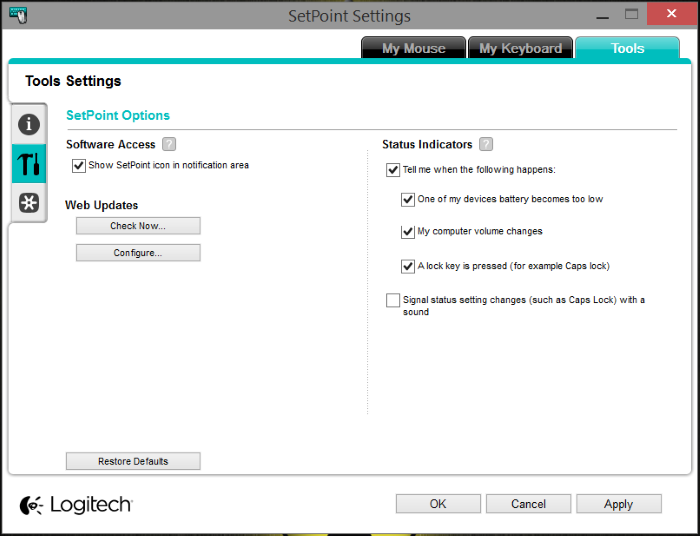700x536 pixels.
Task: Select the hammer and screwdriver tools icon
Action: pyautogui.click(x=29, y=163)
